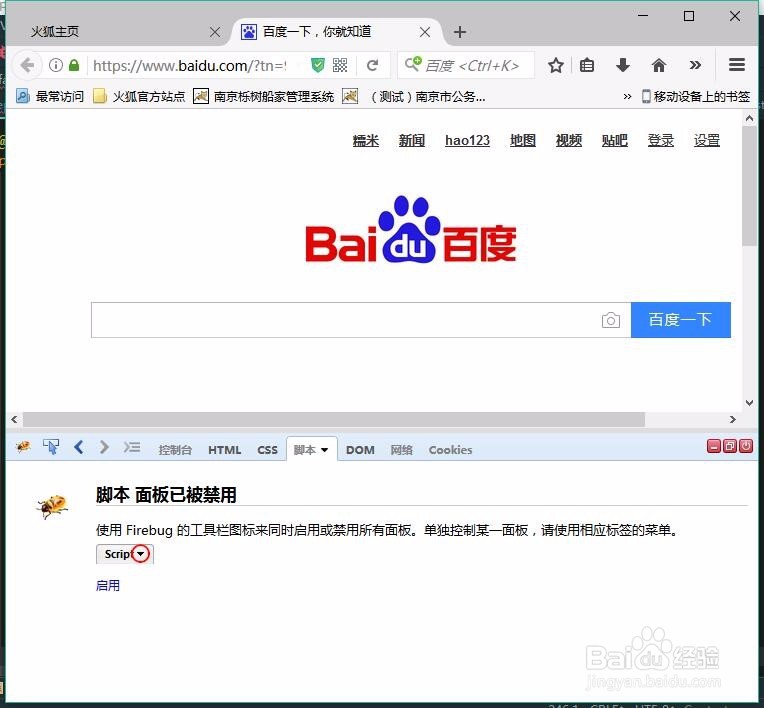Screen dimensions: 764x708
Task: Close the 百度一下 tab
Action: point(425,32)
